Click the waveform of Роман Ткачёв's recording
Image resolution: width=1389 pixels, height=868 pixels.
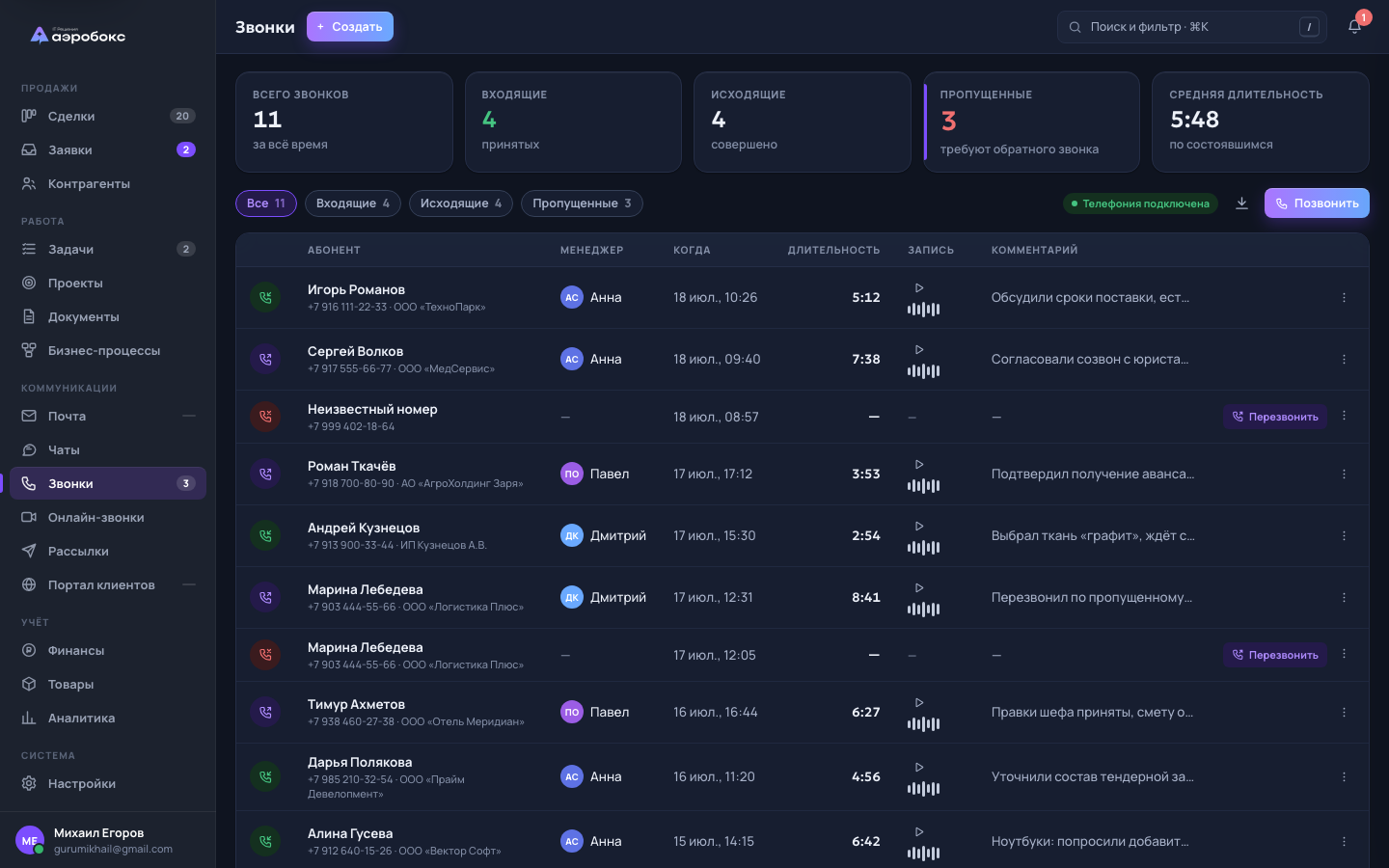(923, 485)
